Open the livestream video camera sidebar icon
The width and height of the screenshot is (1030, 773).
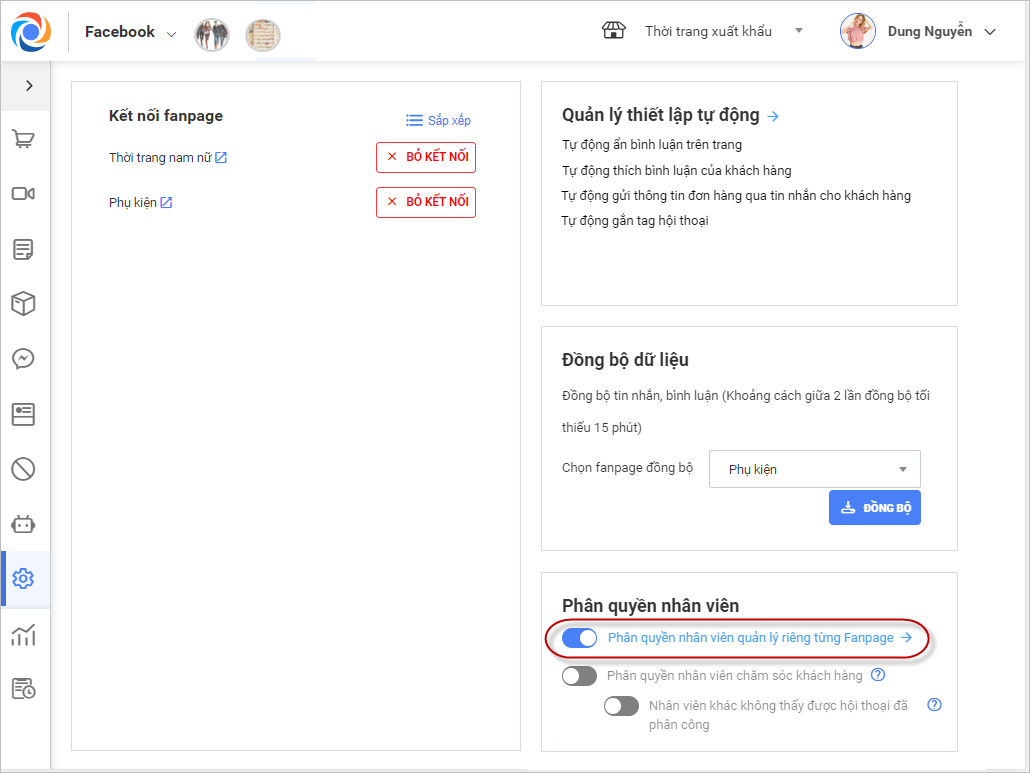point(23,193)
